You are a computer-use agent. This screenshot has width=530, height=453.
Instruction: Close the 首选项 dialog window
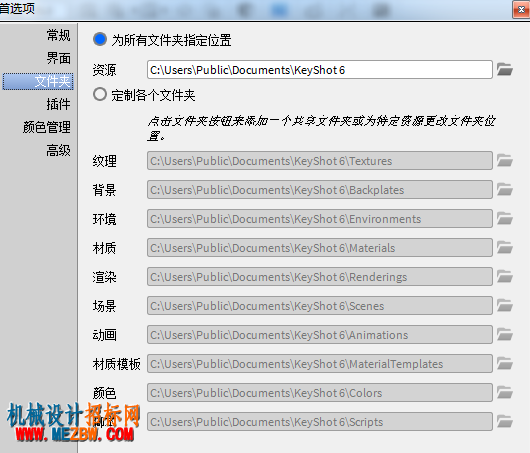coord(521,10)
